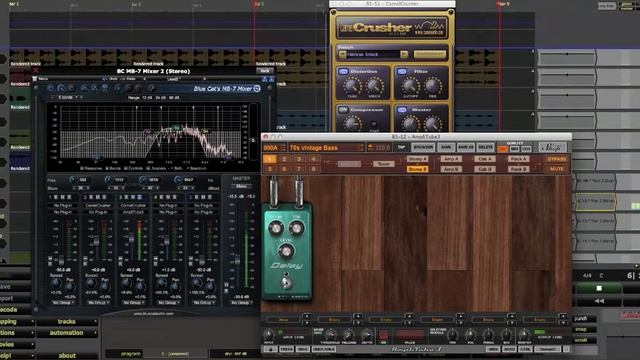
Task: Click CamelCrusher Distortion TUBE knob
Action: click(352, 86)
